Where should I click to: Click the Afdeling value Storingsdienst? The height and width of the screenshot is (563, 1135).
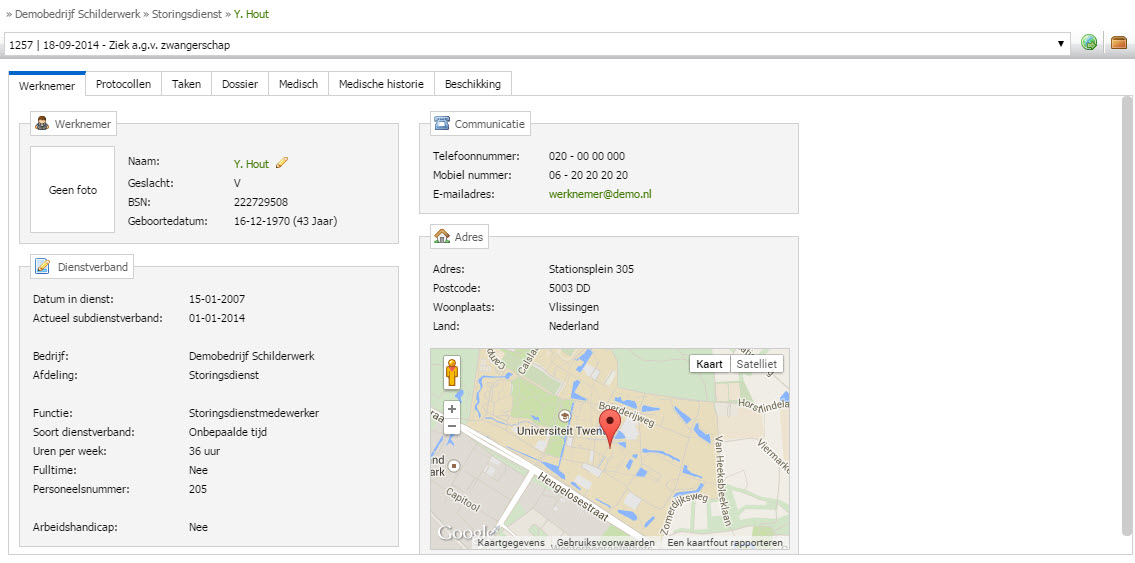tap(224, 375)
